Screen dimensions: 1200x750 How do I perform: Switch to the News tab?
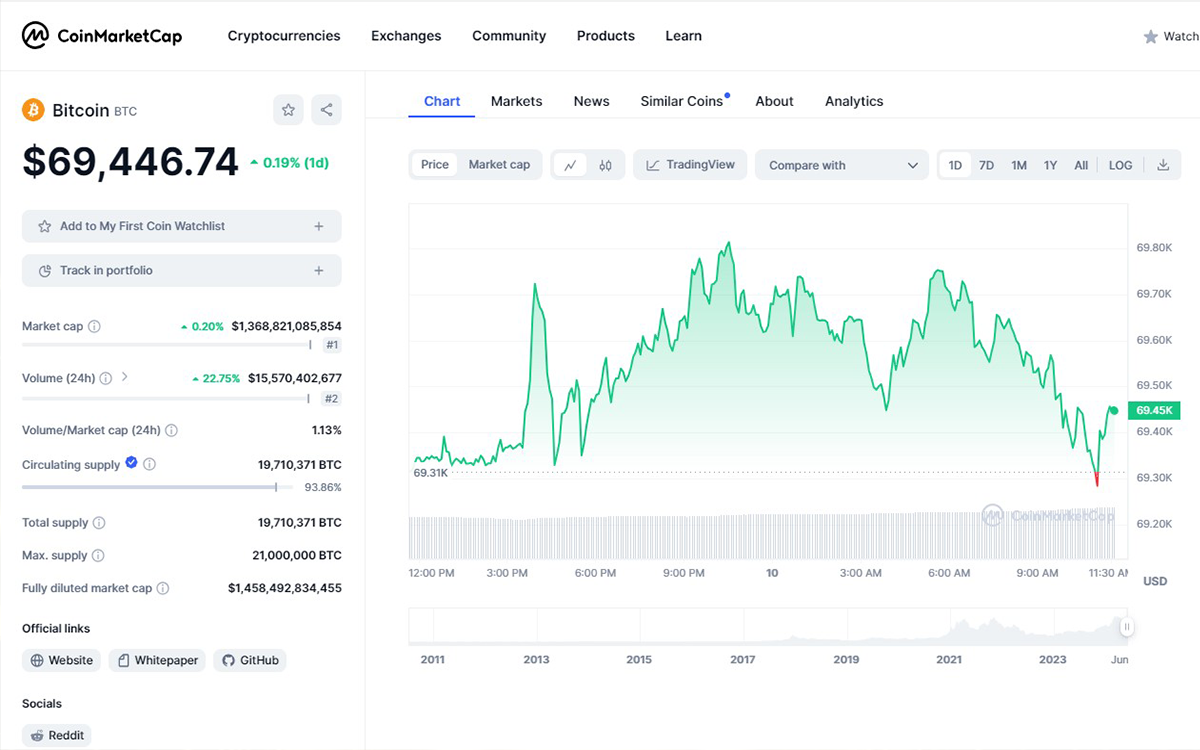(592, 101)
